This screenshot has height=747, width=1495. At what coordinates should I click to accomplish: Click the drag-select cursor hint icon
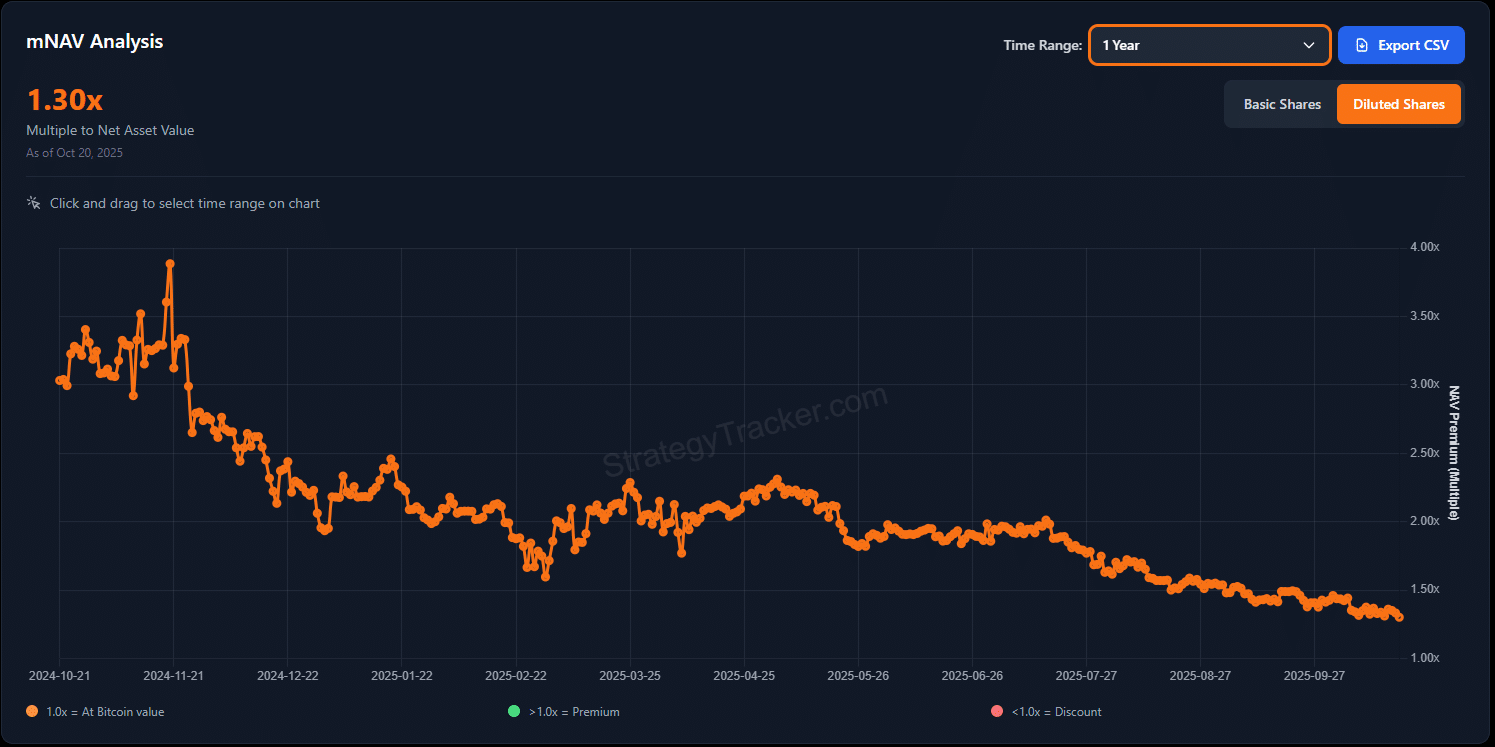pyautogui.click(x=34, y=203)
